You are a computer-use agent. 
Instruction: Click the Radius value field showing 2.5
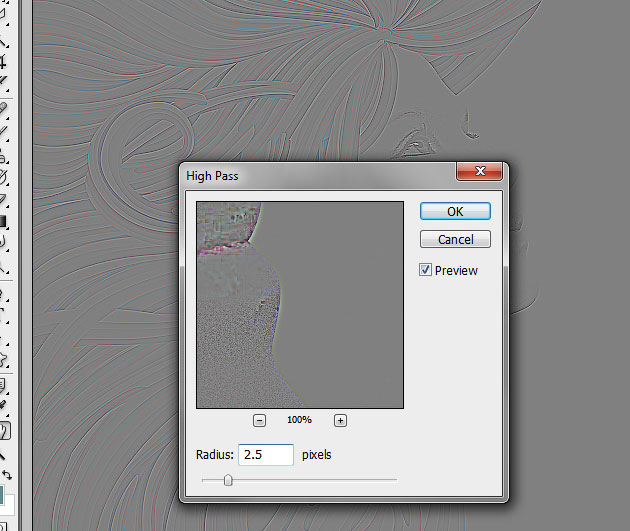point(266,455)
